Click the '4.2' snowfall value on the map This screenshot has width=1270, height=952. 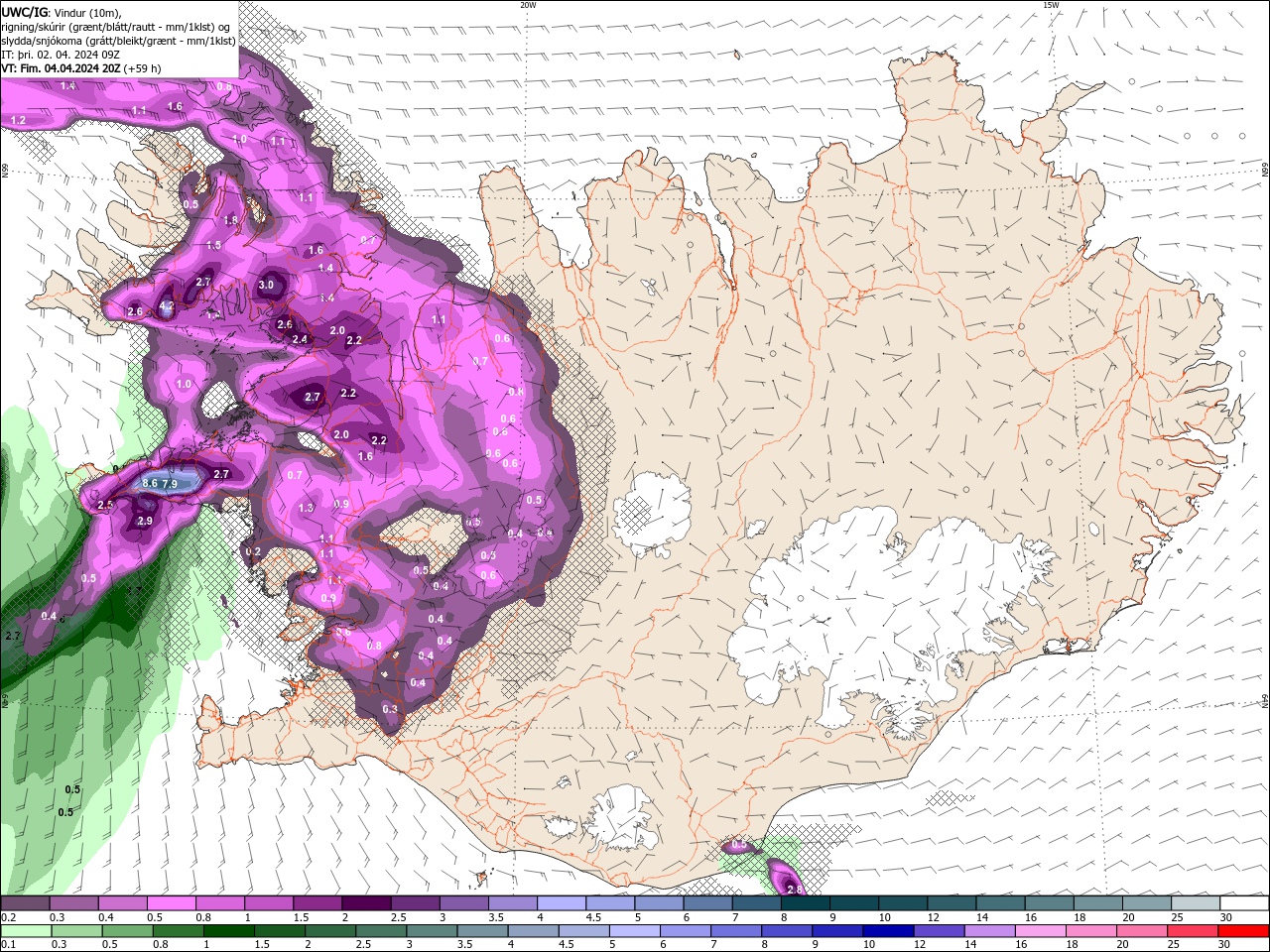point(166,306)
